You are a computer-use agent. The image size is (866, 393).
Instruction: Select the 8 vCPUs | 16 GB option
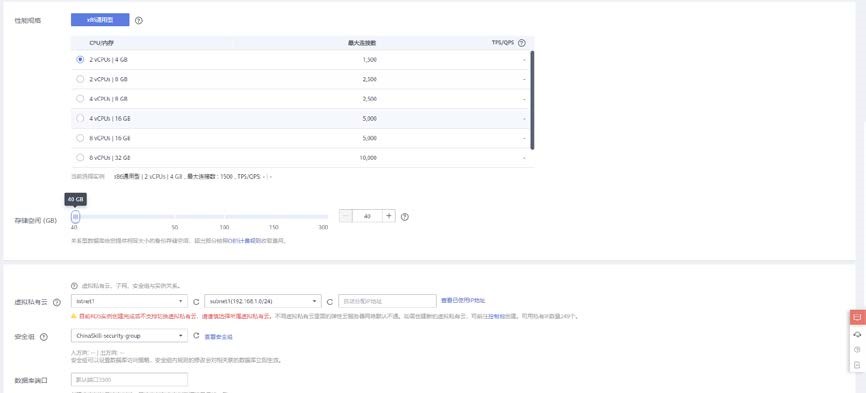point(80,138)
